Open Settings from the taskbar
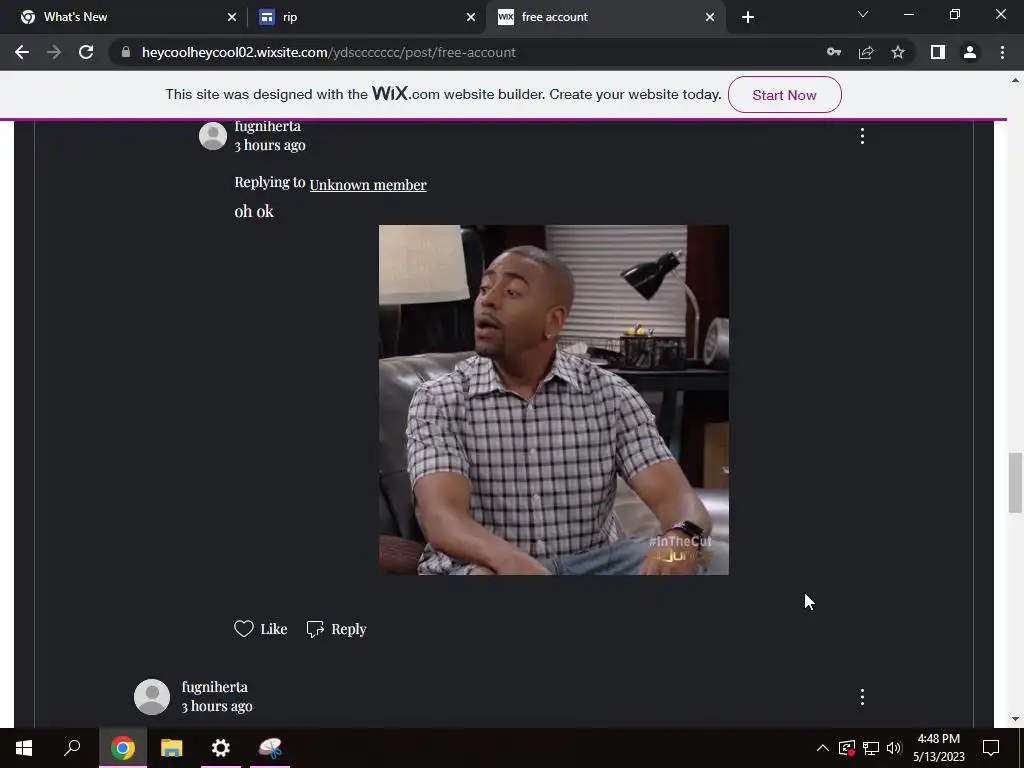Screen dimensions: 1024x768 (x=221, y=748)
